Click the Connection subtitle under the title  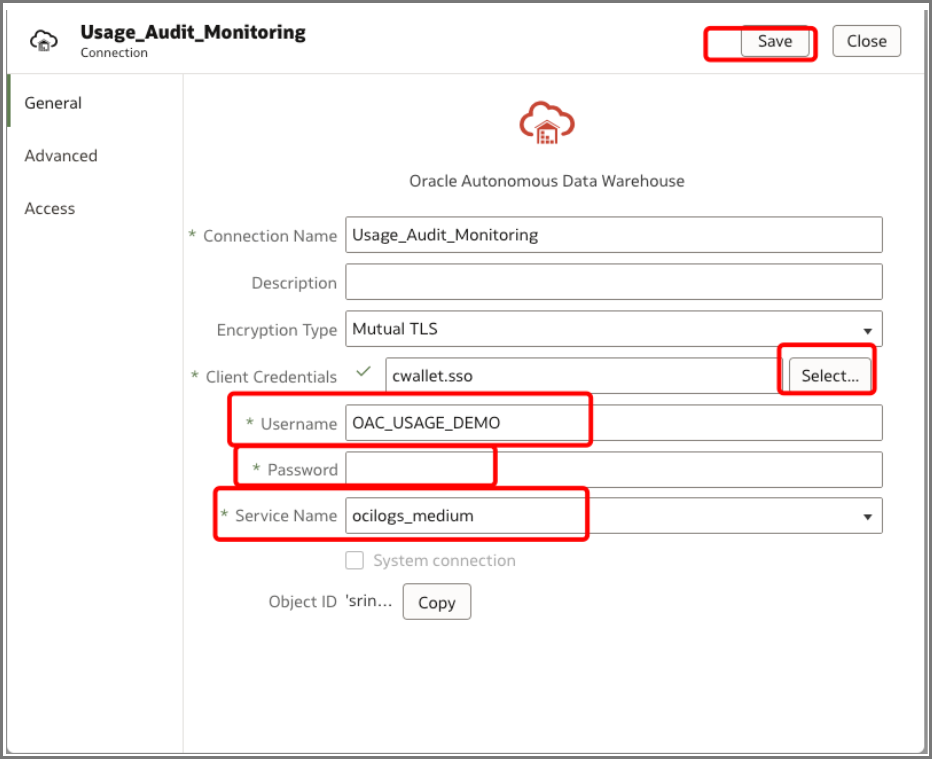click(114, 53)
